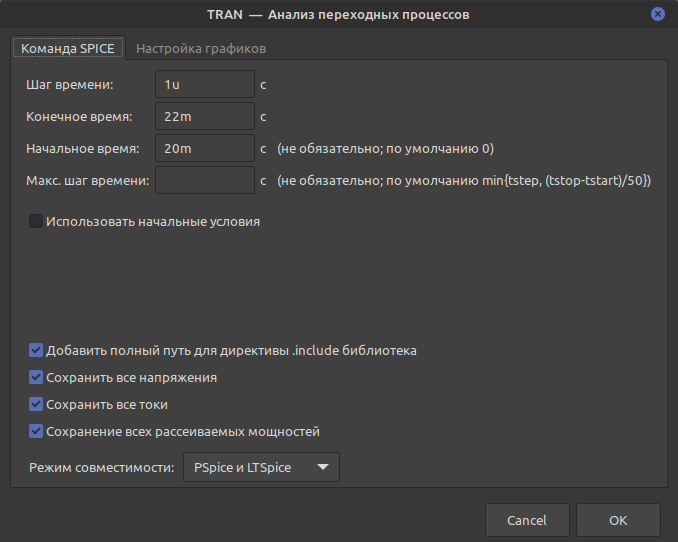Click the empty Макс. шаг времени field
Screen dimensions: 678x542
tap(205, 181)
